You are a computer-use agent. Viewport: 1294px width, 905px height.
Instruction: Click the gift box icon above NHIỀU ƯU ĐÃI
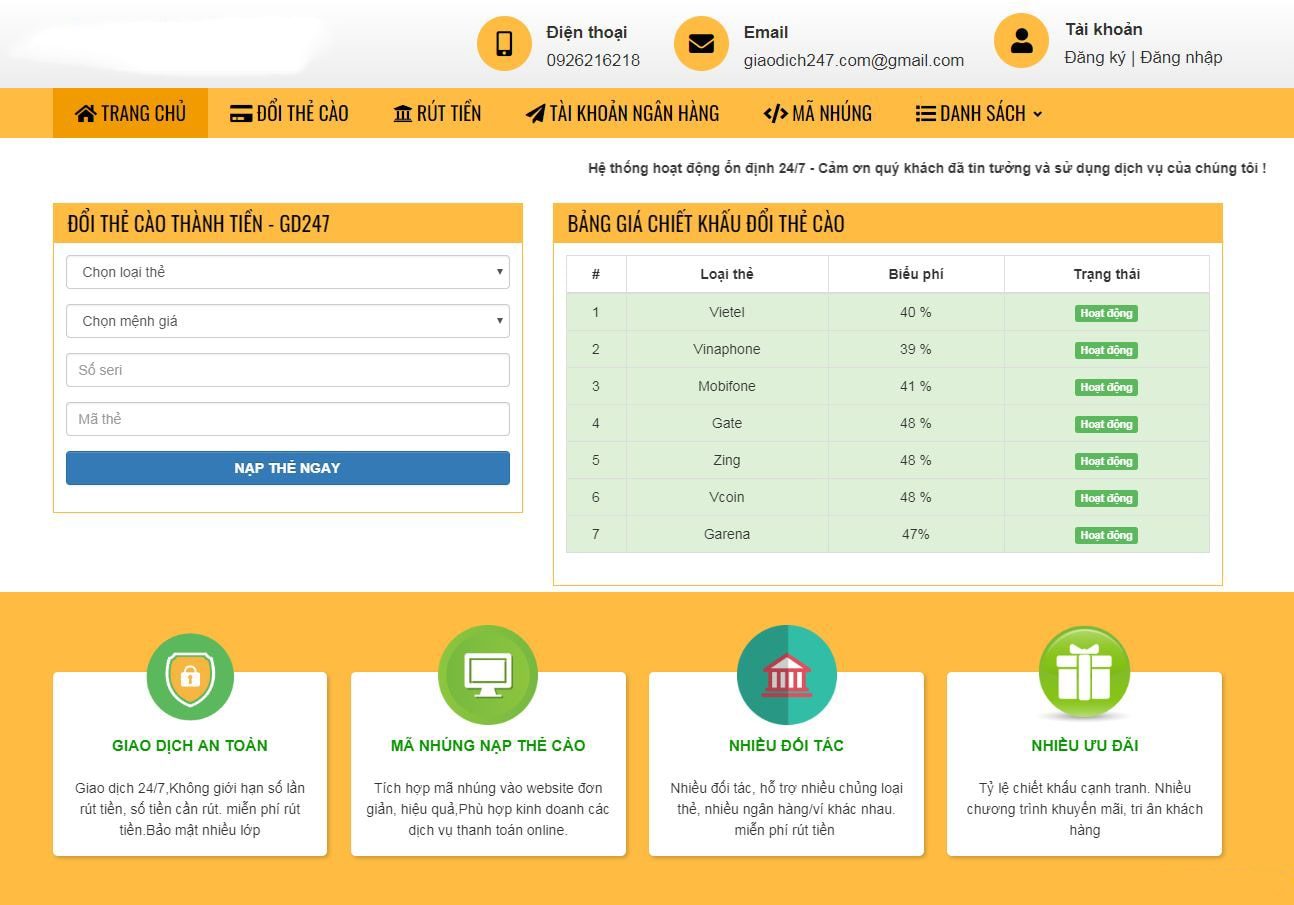tap(1085, 674)
